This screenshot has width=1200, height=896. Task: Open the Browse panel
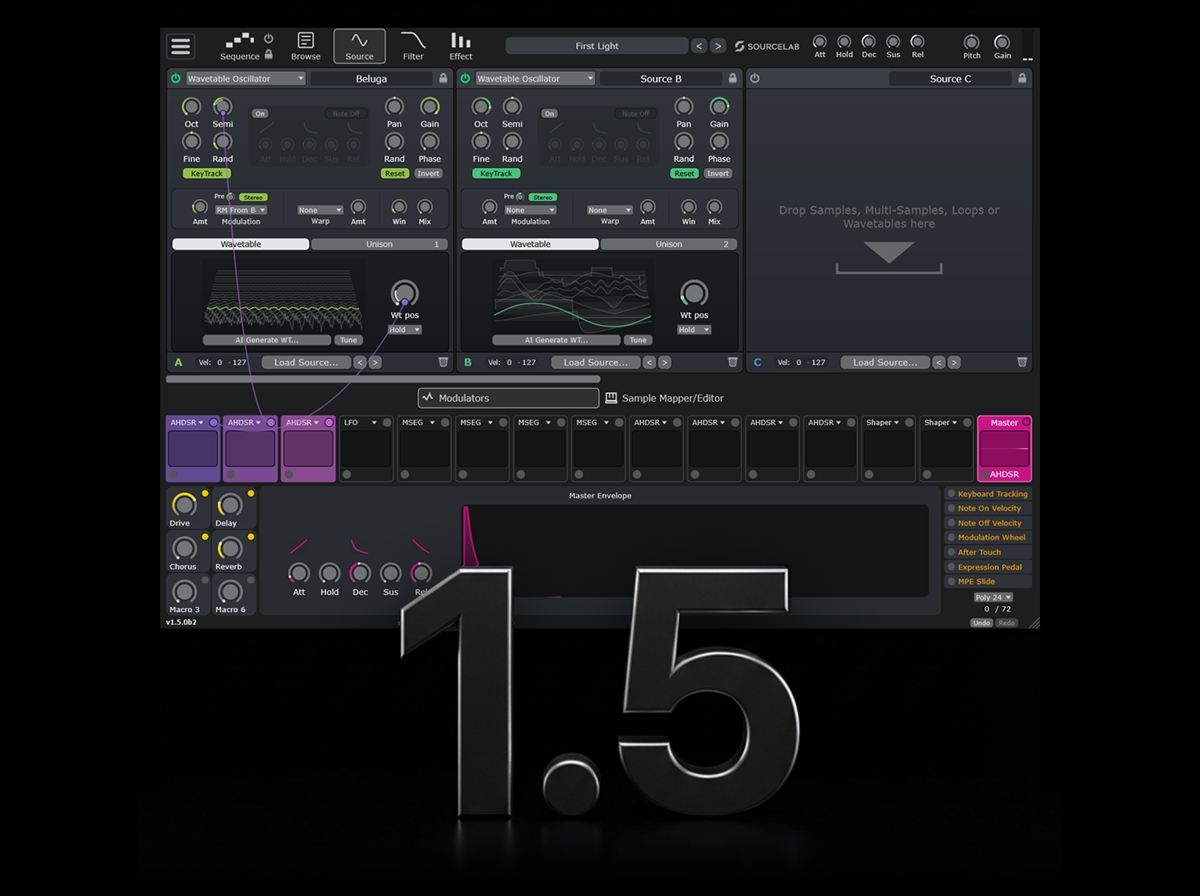tap(305, 44)
